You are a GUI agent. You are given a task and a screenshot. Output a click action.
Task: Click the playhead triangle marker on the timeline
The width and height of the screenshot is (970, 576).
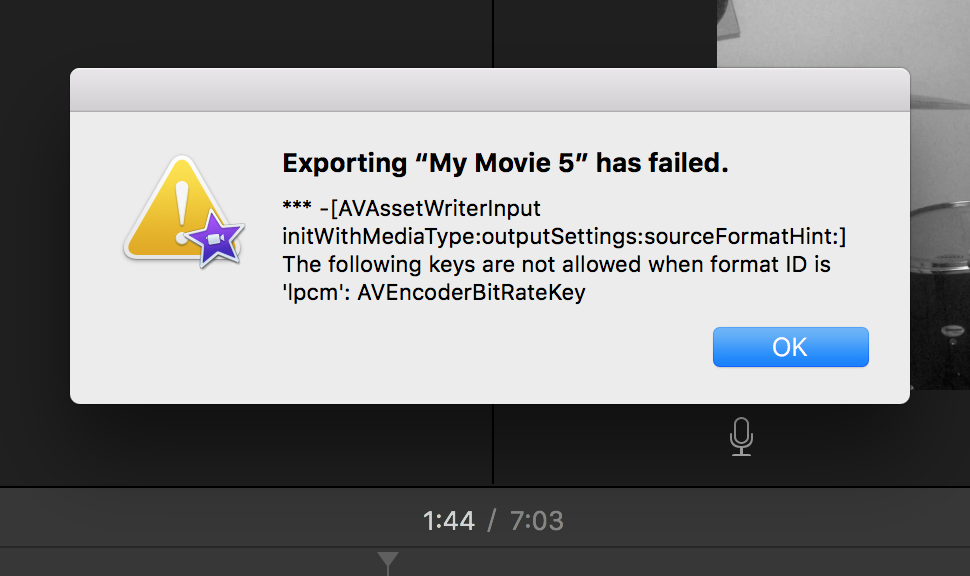pyautogui.click(x=388, y=561)
